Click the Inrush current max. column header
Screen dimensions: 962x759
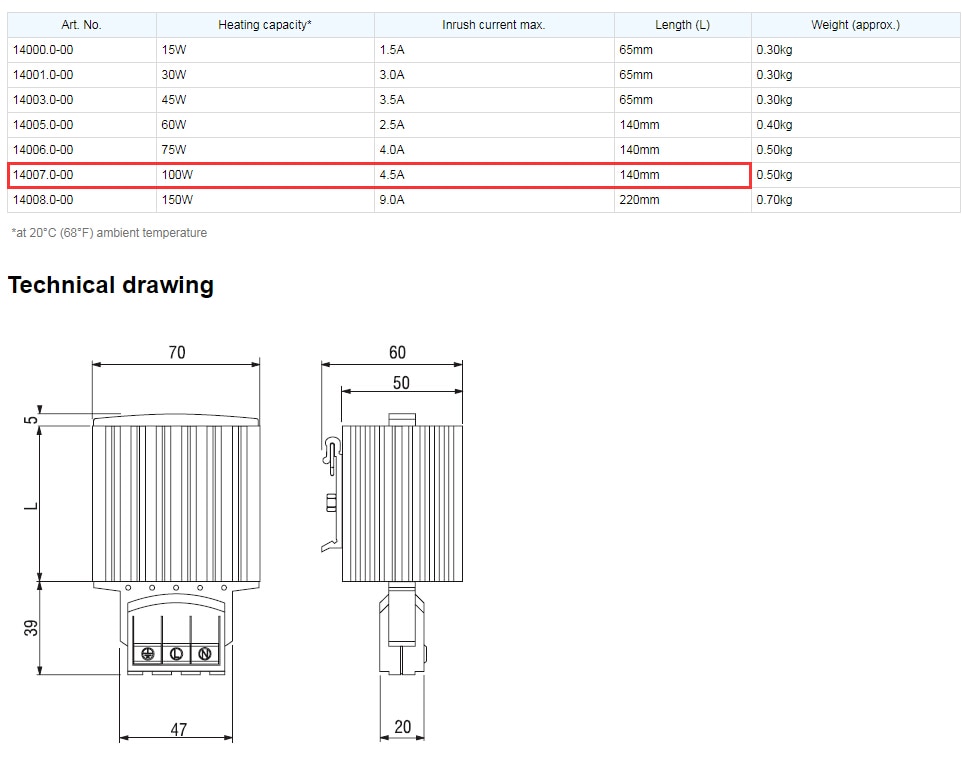[492, 24]
